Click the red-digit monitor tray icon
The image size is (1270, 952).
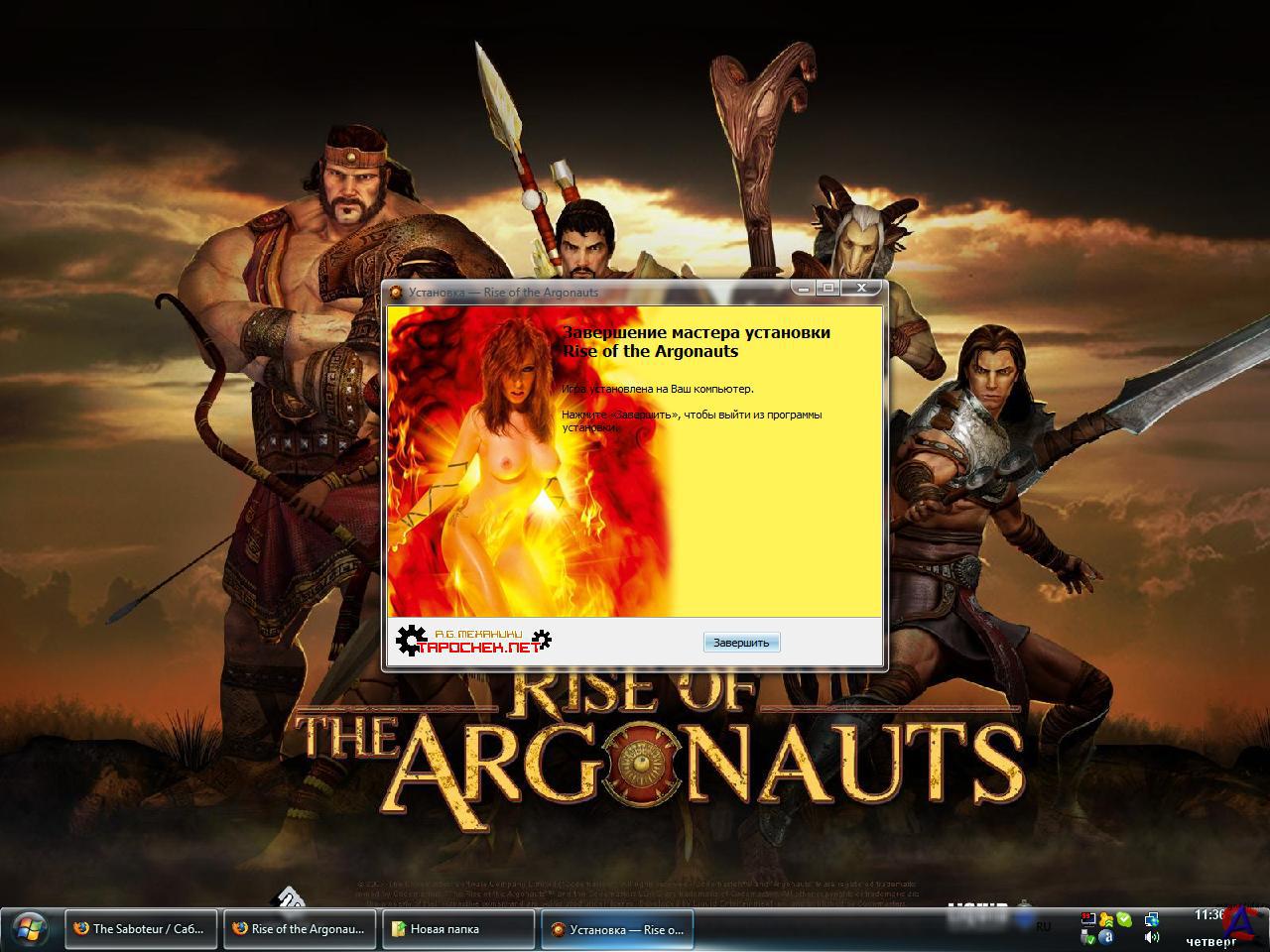(x=1088, y=919)
